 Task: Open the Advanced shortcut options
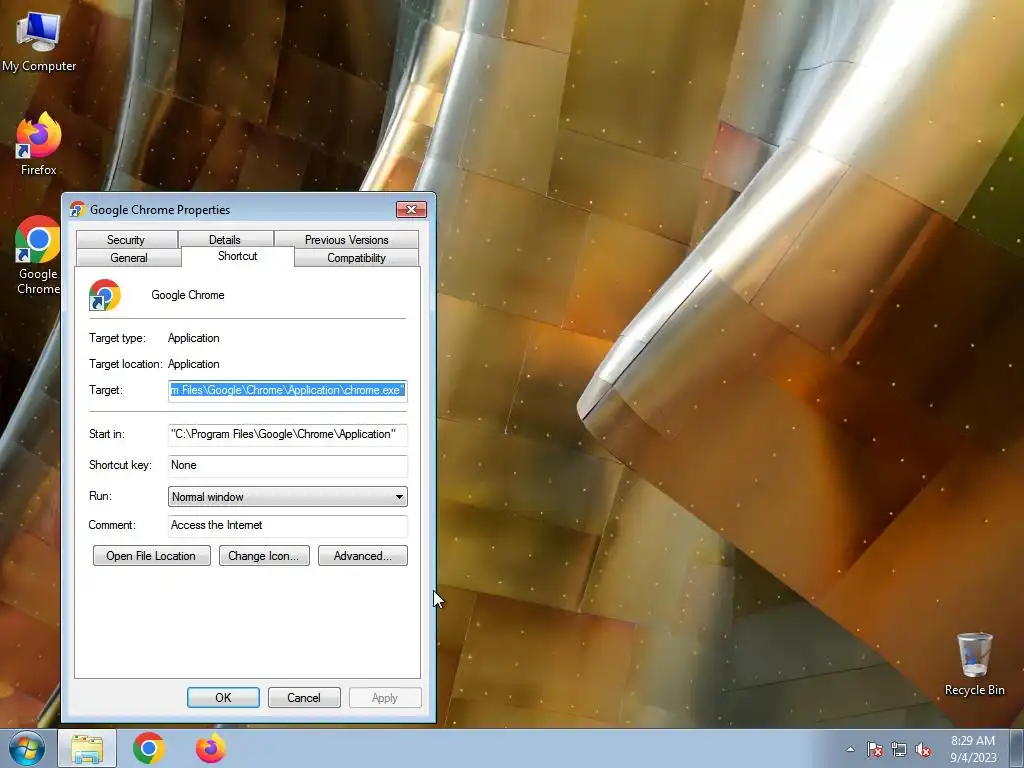coord(363,556)
